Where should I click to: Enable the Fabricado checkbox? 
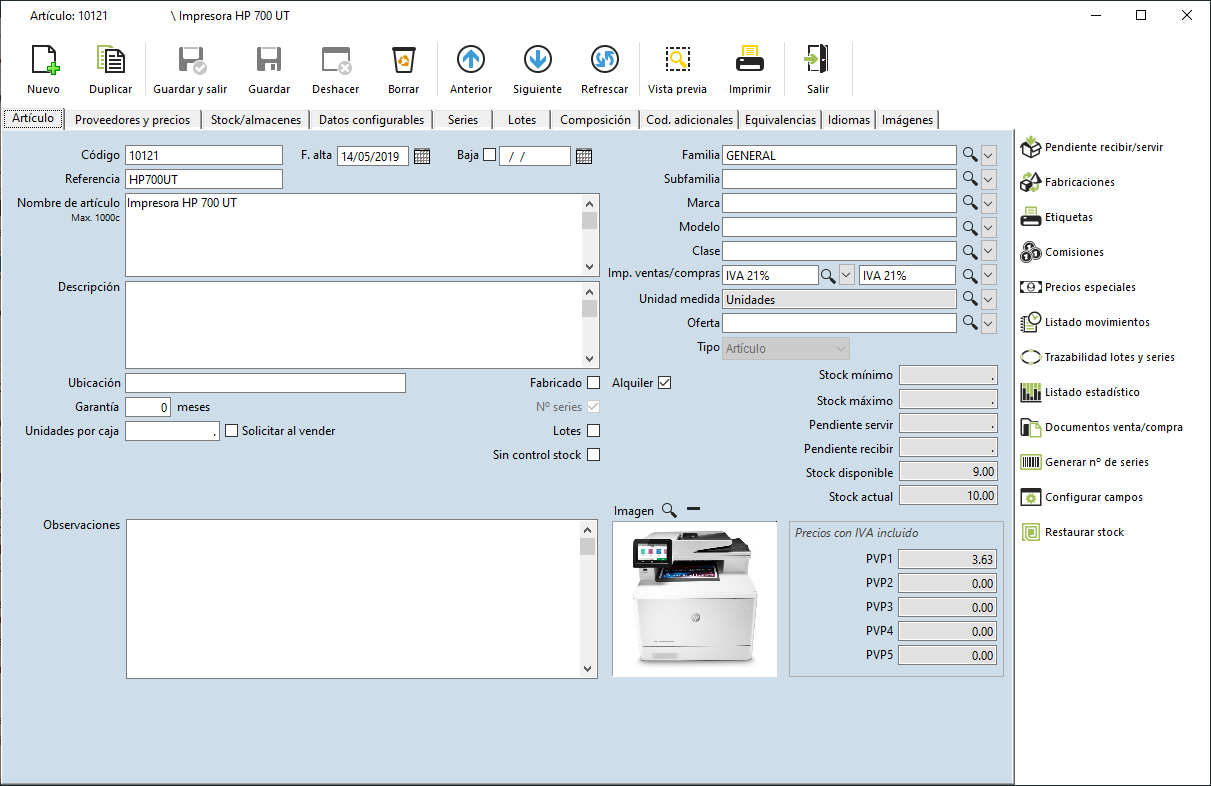(594, 383)
